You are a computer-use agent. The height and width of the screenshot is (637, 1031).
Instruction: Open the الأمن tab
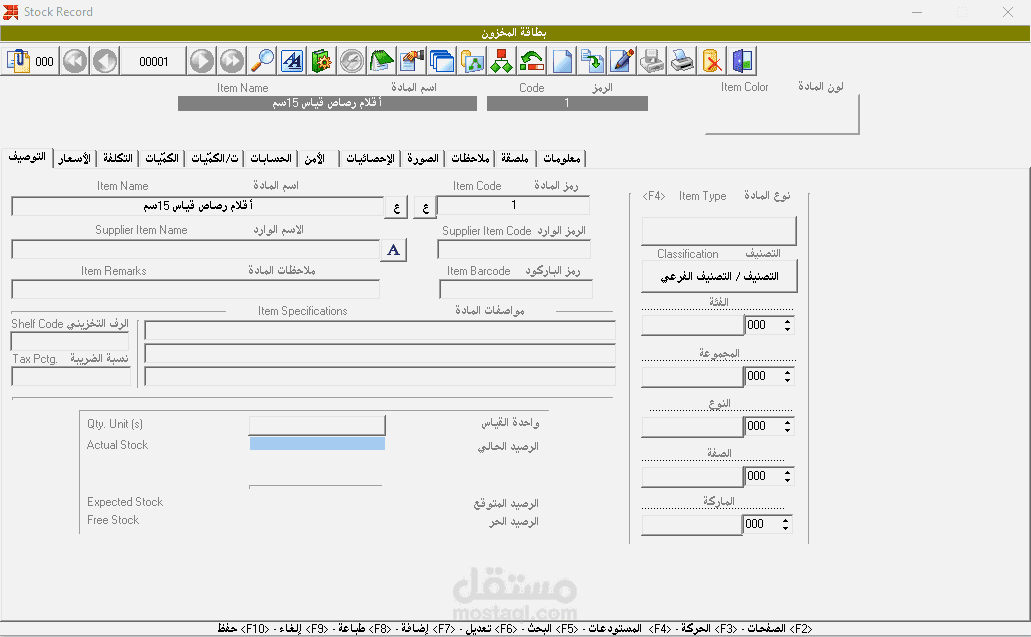[x=318, y=158]
